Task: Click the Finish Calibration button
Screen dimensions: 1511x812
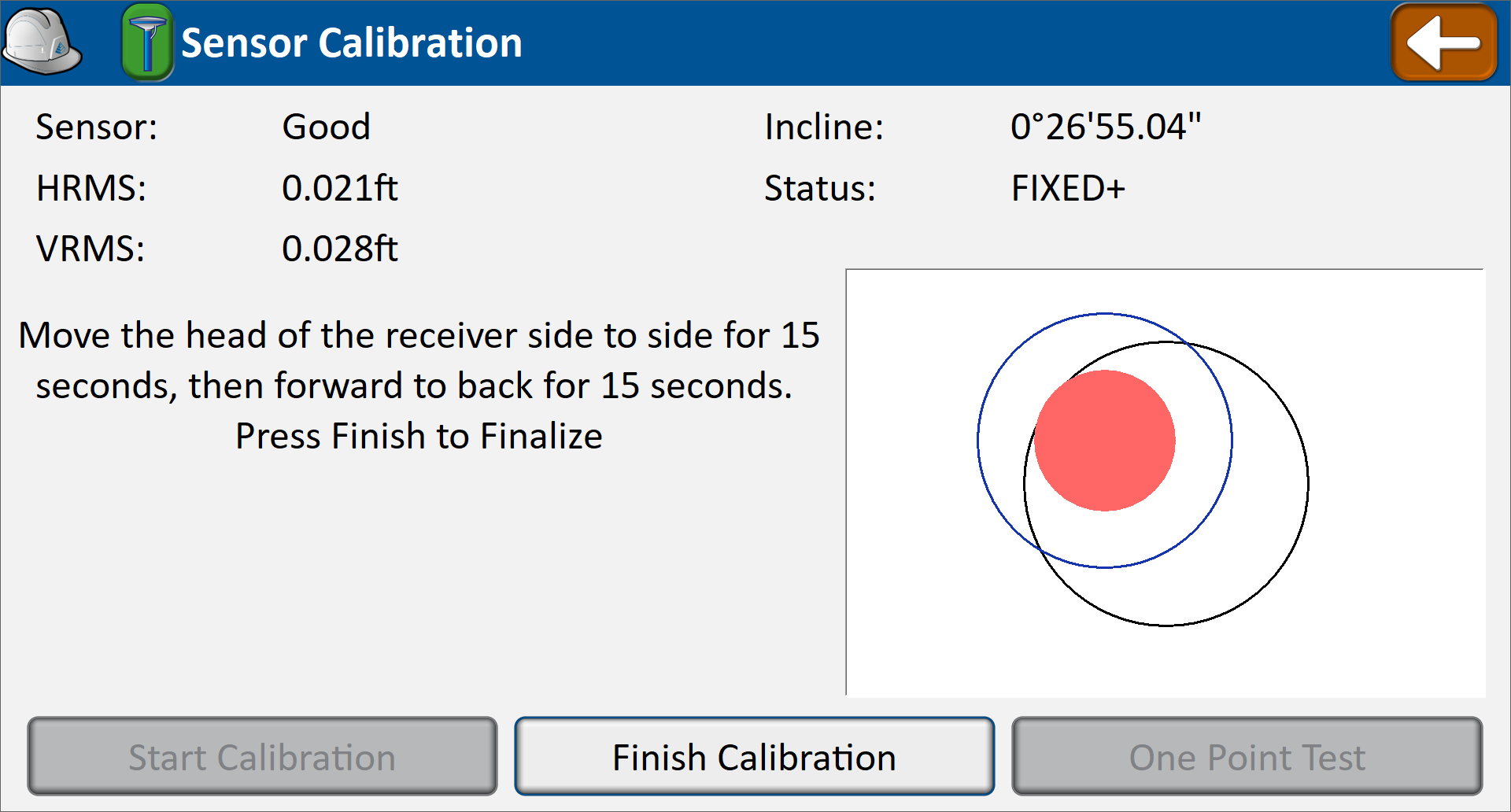Action: coord(755,756)
